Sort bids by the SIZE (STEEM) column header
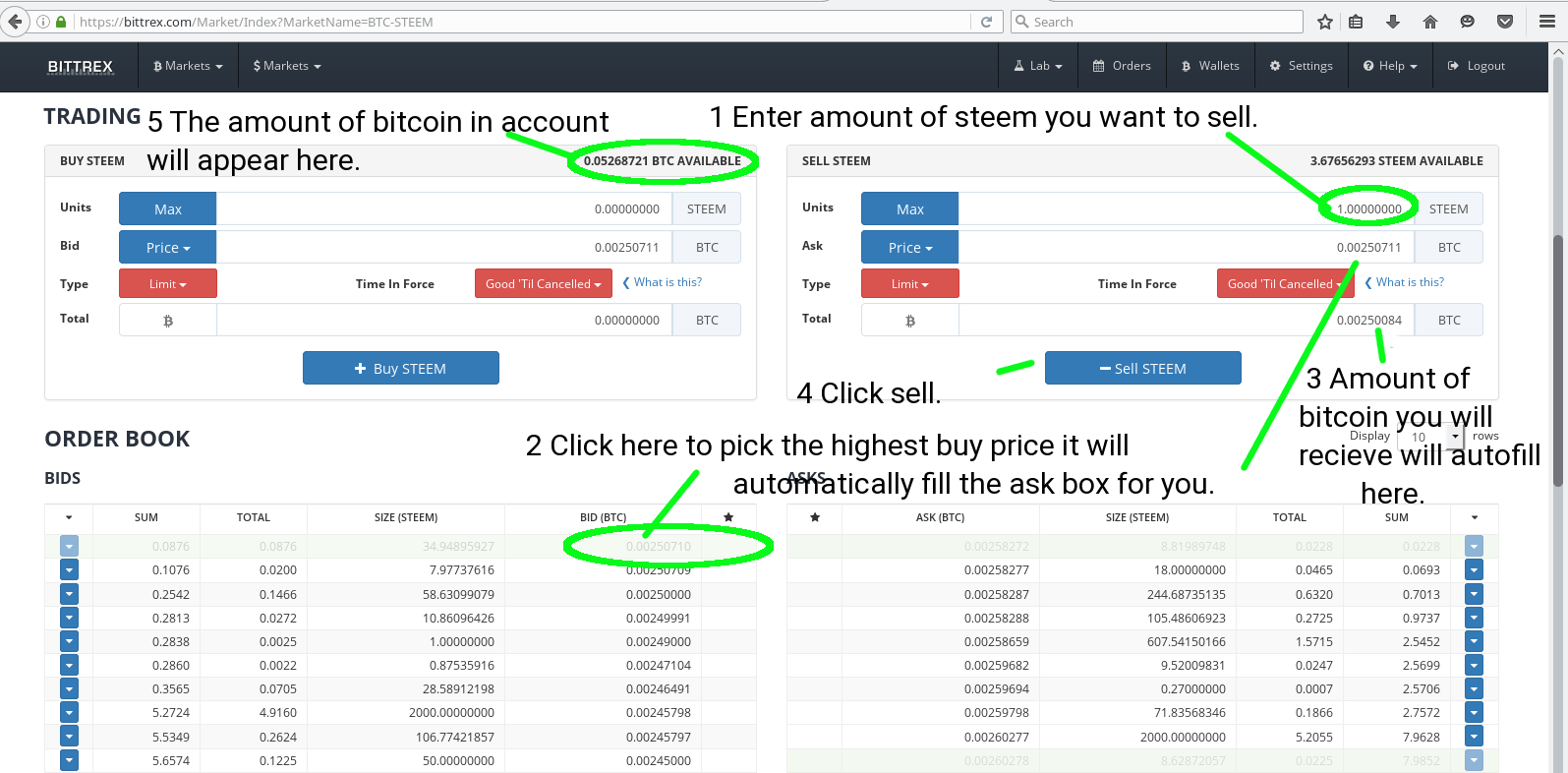This screenshot has width=1568, height=773. pyautogui.click(x=406, y=517)
